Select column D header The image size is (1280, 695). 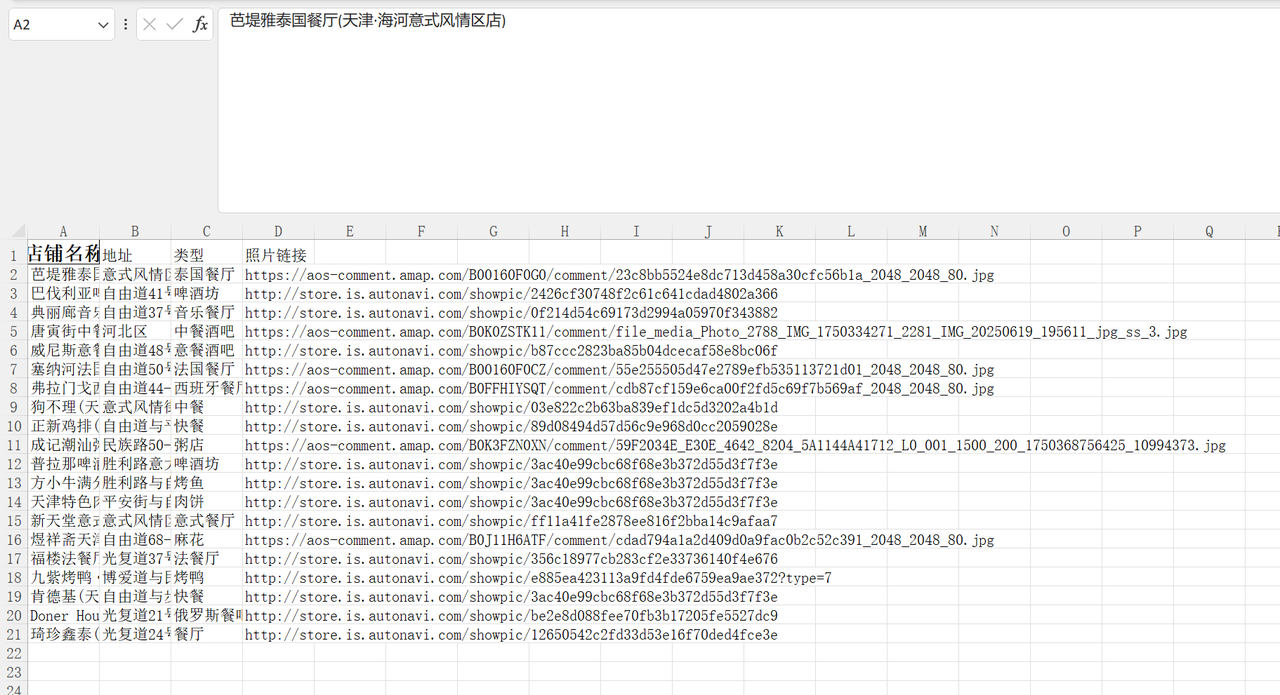pos(278,232)
